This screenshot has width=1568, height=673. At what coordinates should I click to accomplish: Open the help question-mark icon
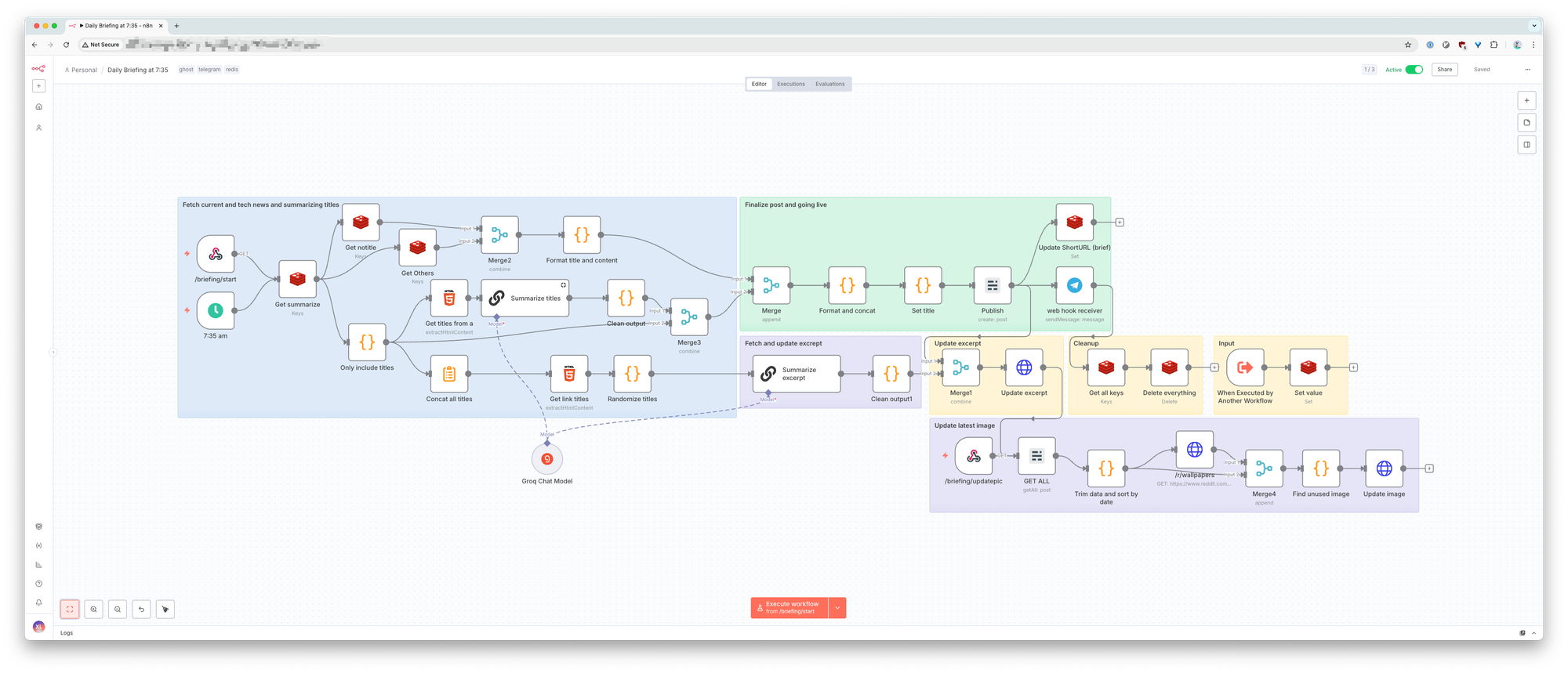[38, 584]
